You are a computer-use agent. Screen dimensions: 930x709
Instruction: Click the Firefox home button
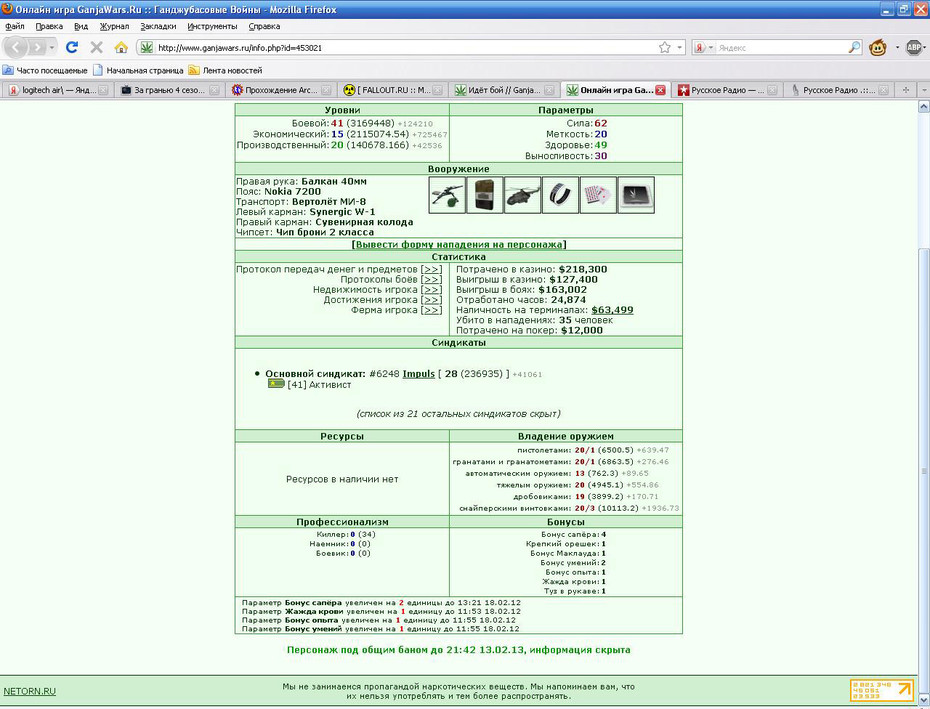point(121,47)
